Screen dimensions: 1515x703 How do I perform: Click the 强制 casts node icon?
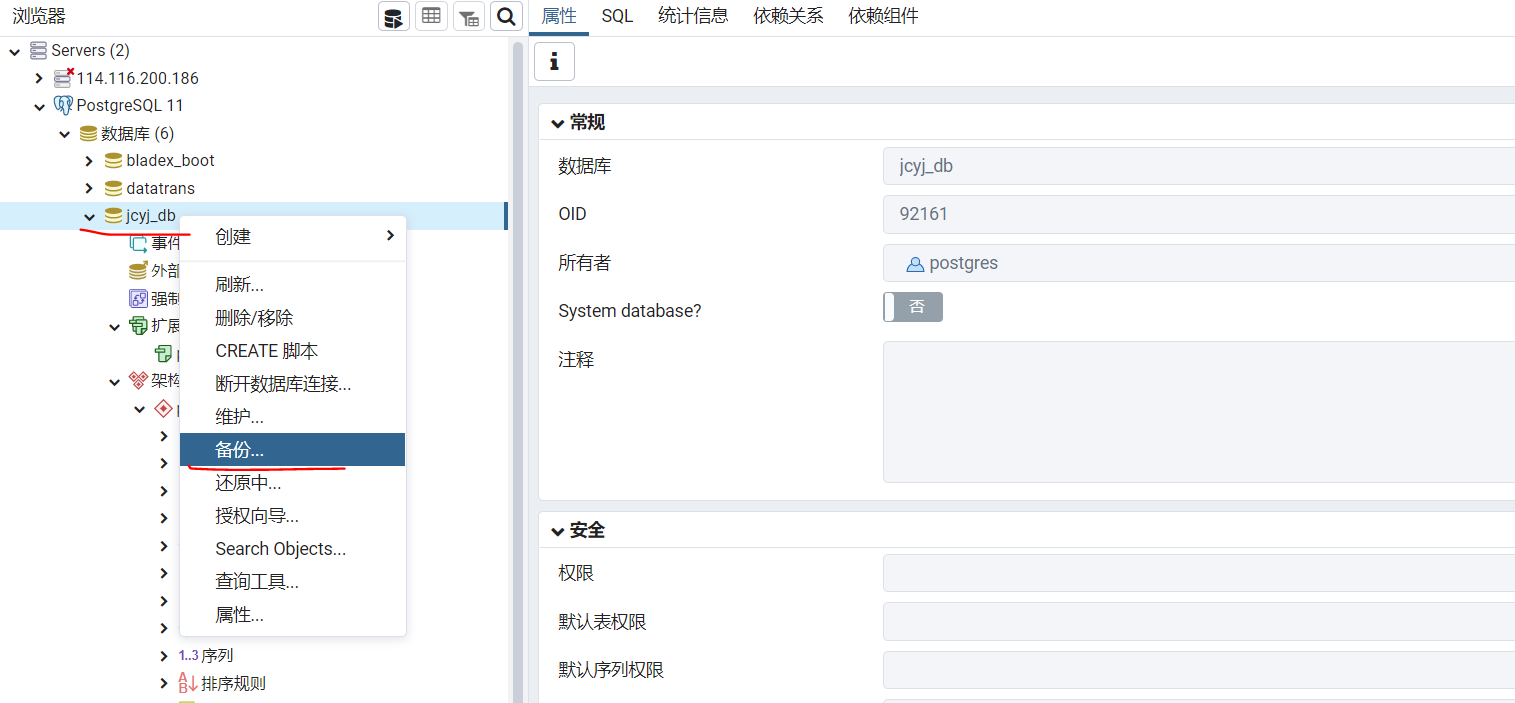[x=139, y=298]
